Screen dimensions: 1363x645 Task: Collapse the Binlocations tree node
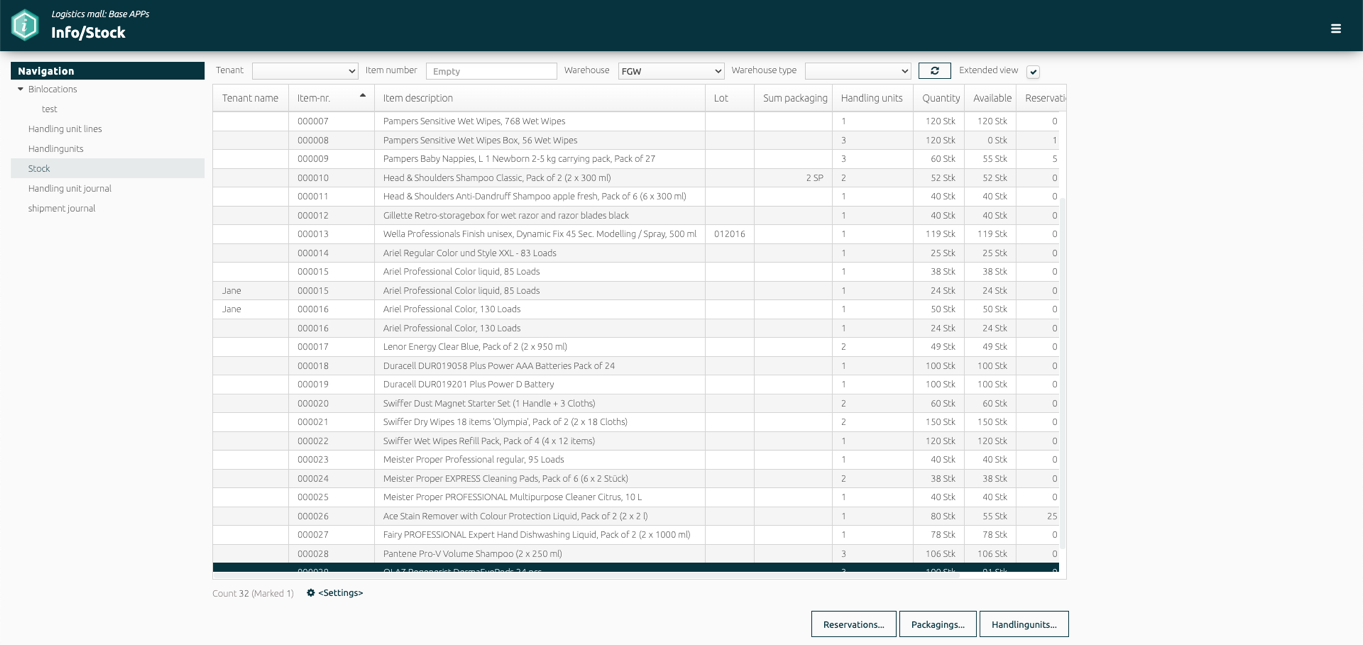(20, 89)
